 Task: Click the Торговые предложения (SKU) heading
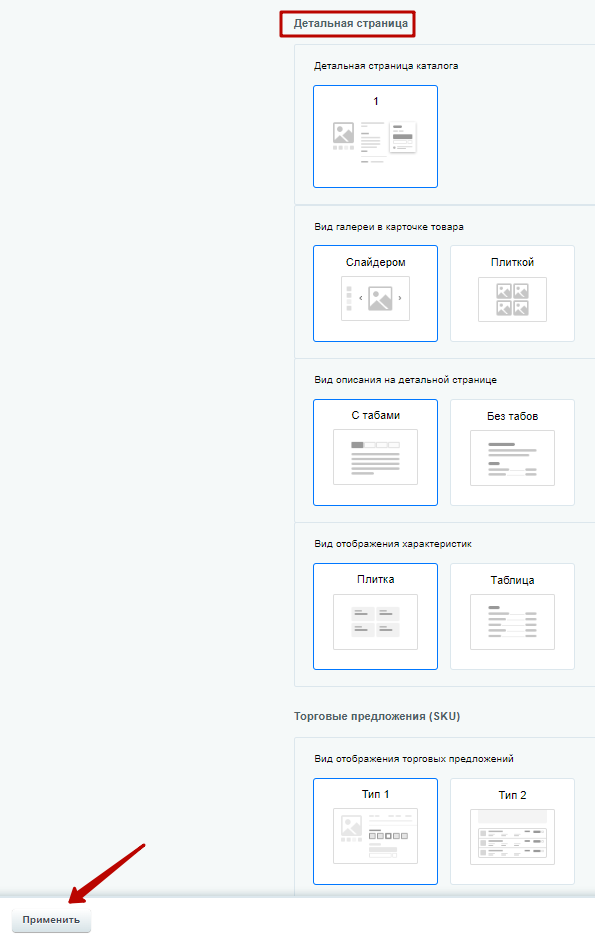point(377,716)
